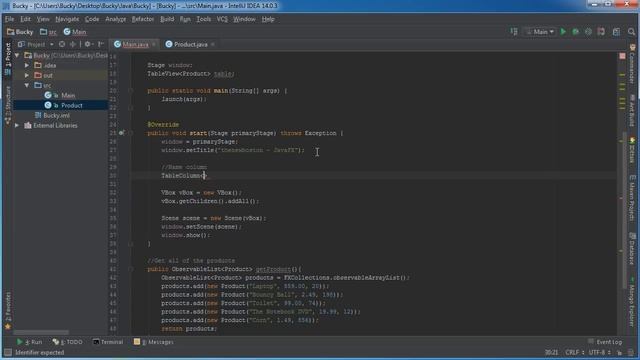The width and height of the screenshot is (640, 360).
Task: Fold the main method in gutter
Action: (x=131, y=91)
